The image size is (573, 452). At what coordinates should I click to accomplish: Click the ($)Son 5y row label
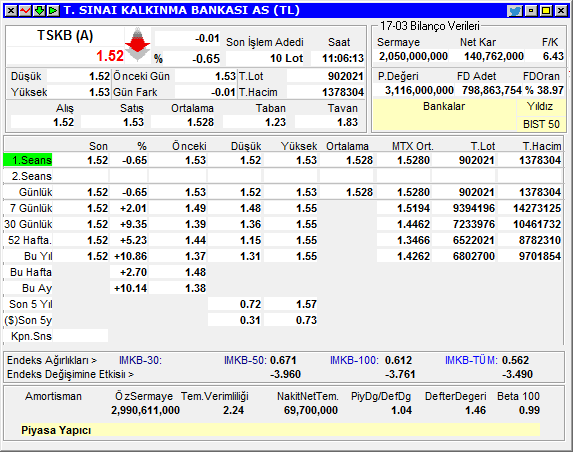click(x=28, y=320)
